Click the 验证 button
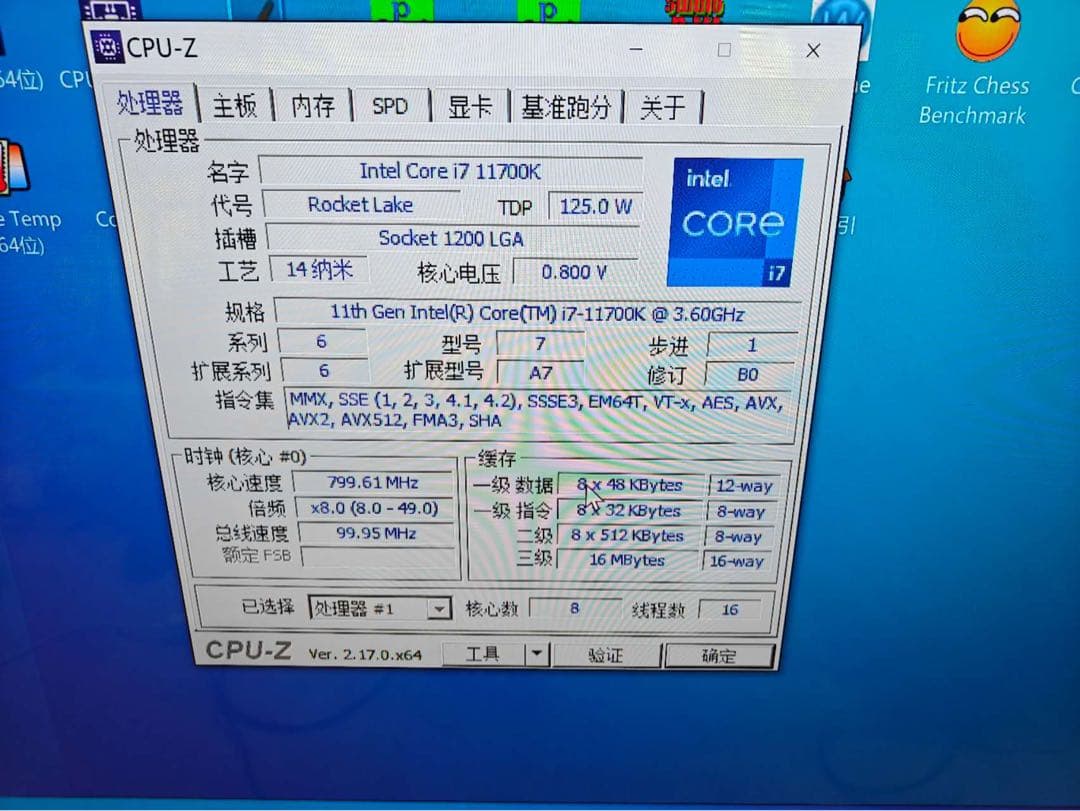The height and width of the screenshot is (811, 1080). (605, 655)
